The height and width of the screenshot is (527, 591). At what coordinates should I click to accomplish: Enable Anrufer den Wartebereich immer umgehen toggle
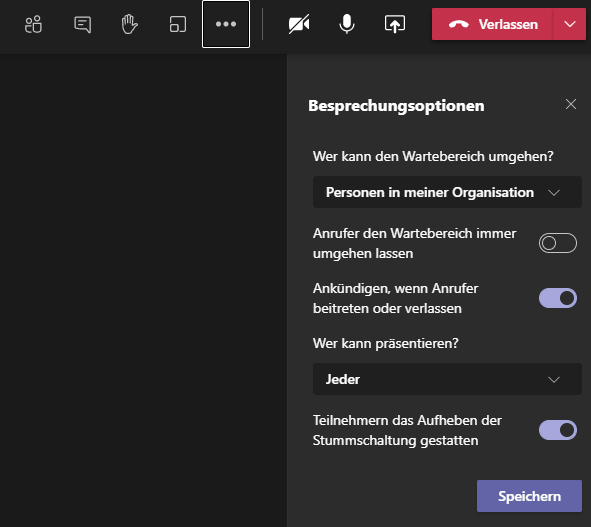point(557,243)
